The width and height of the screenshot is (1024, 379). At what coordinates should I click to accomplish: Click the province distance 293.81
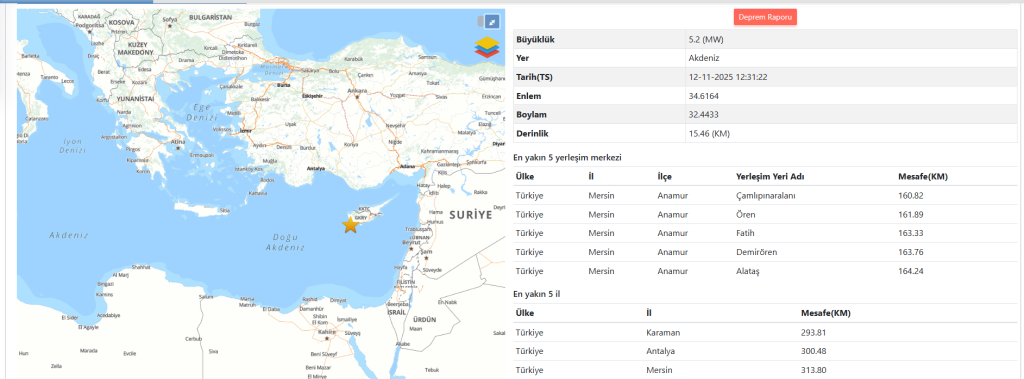point(813,333)
